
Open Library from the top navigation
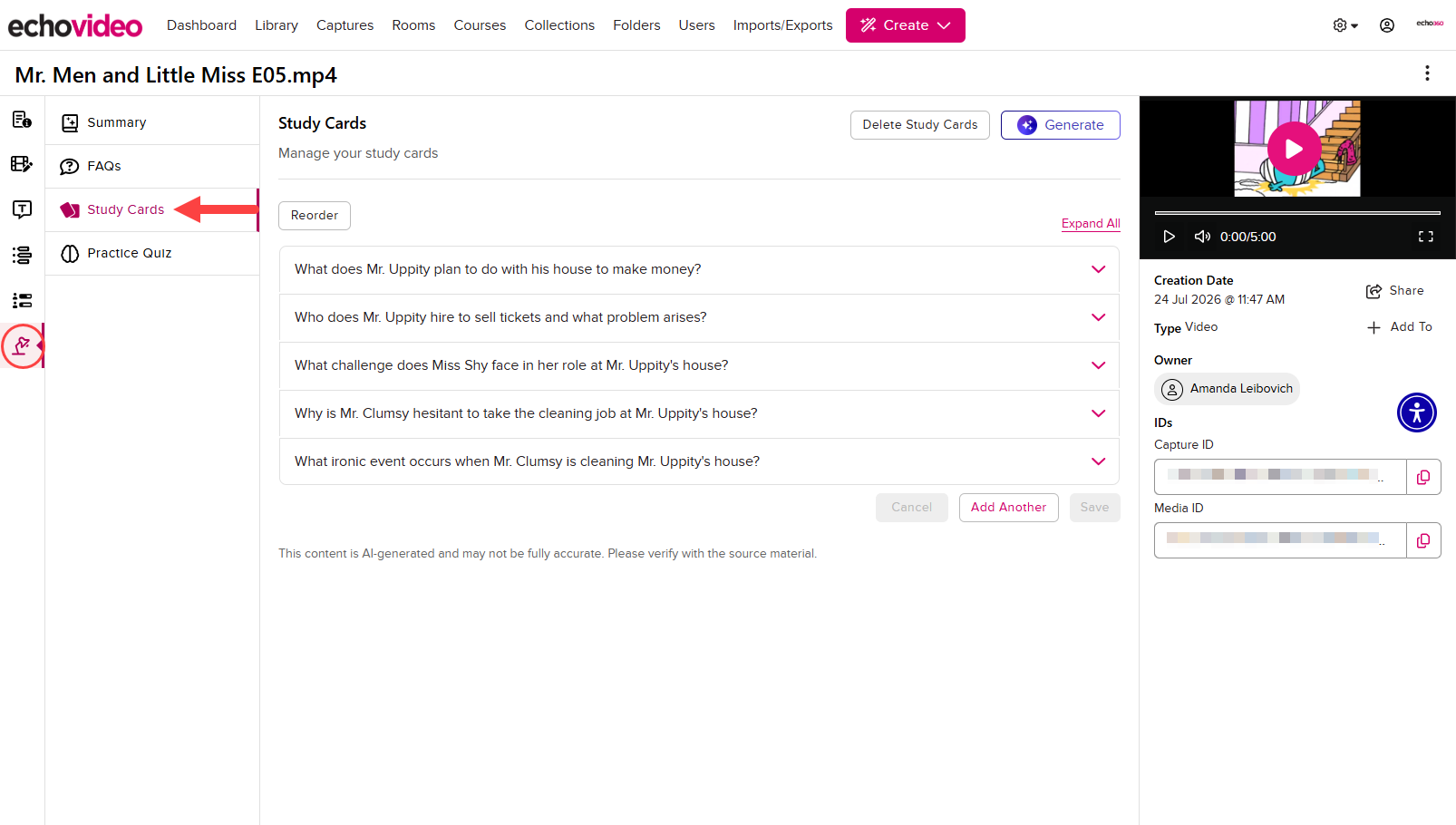pos(277,25)
